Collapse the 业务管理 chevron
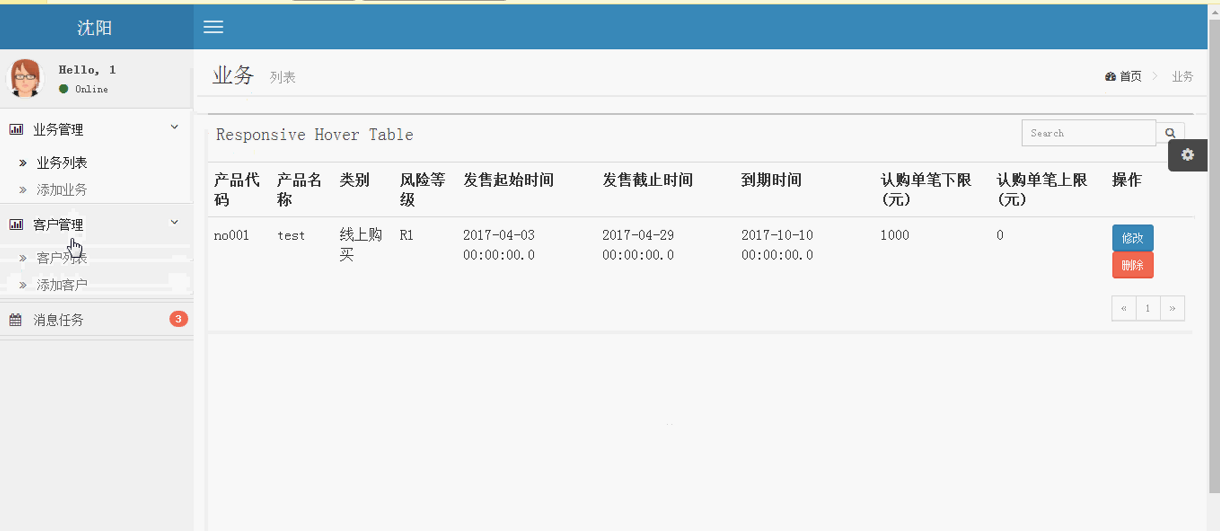 click(x=175, y=127)
